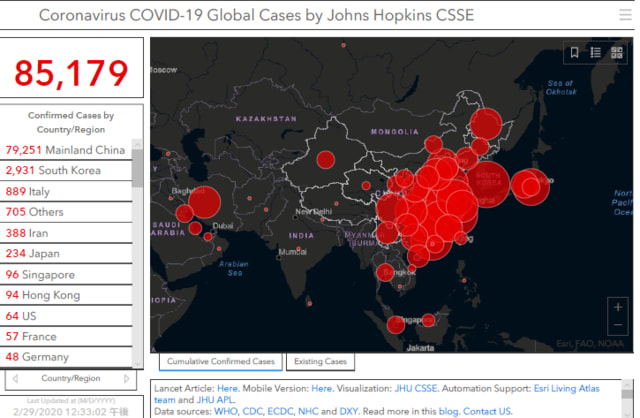Switch to Cumulative Confirmed Cases tab
The width and height of the screenshot is (640, 418).
pos(221,361)
